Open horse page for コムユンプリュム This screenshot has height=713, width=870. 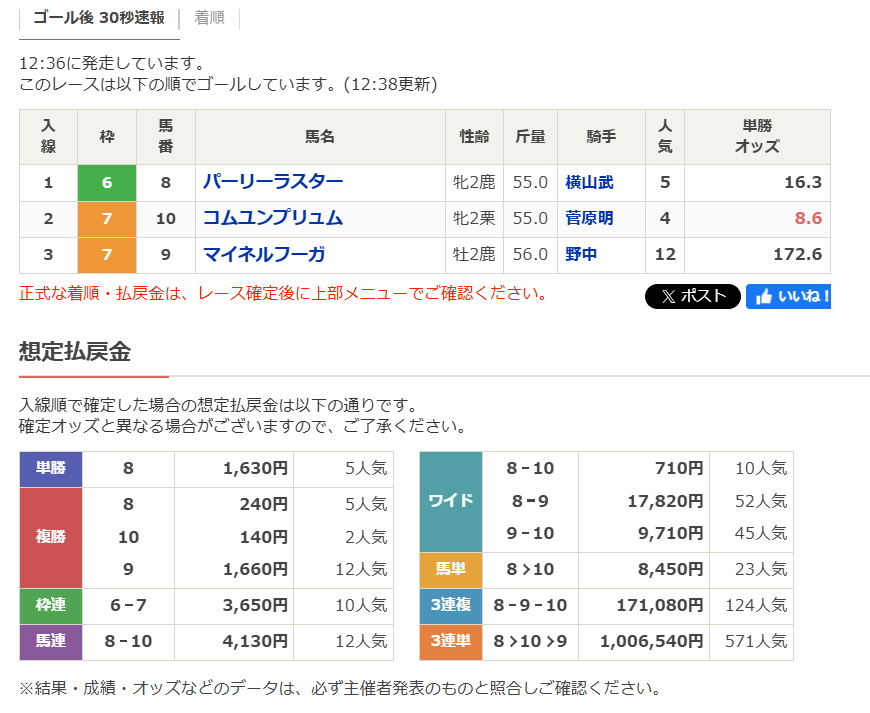[x=272, y=218]
